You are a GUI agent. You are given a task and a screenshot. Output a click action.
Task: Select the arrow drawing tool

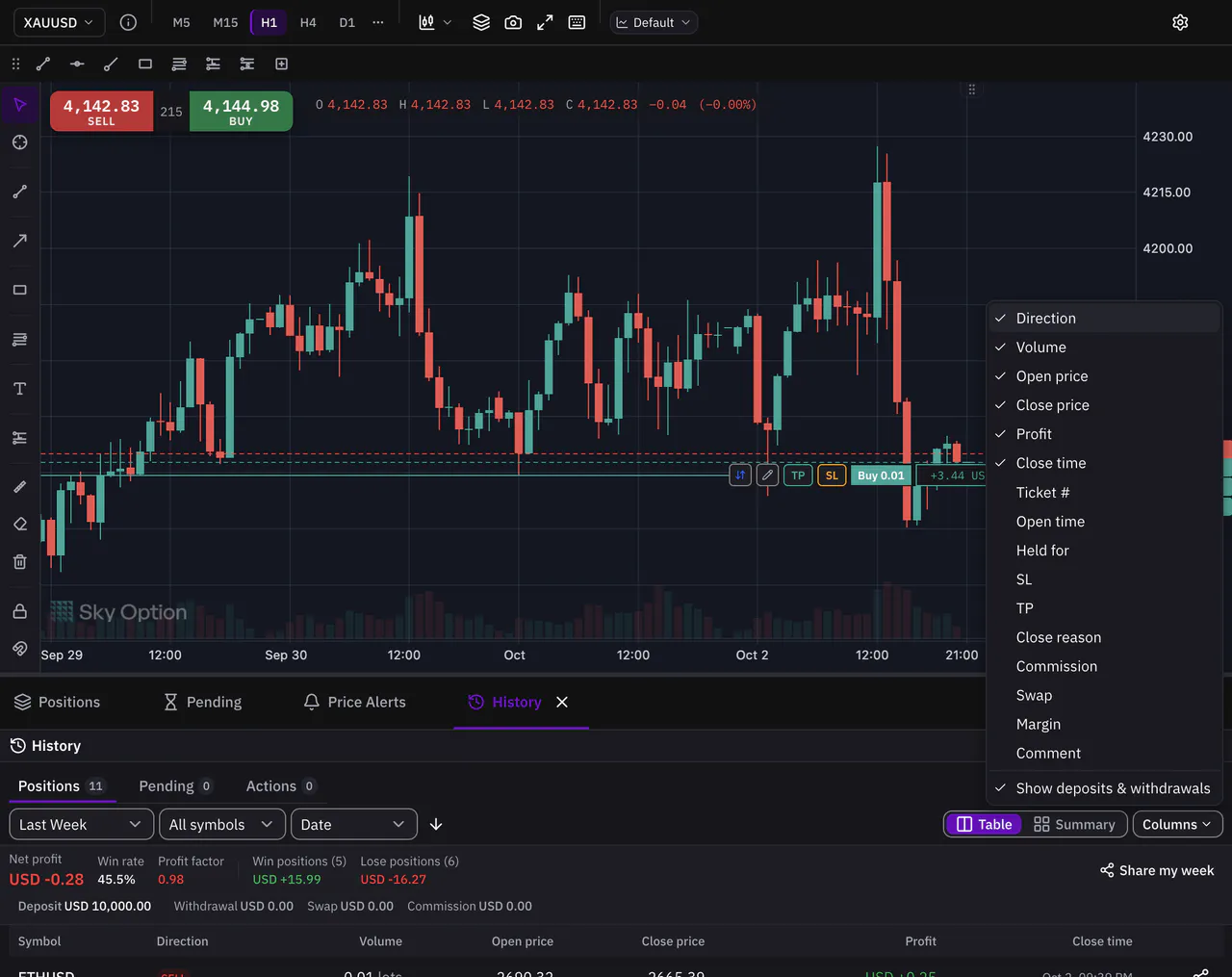coord(19,241)
